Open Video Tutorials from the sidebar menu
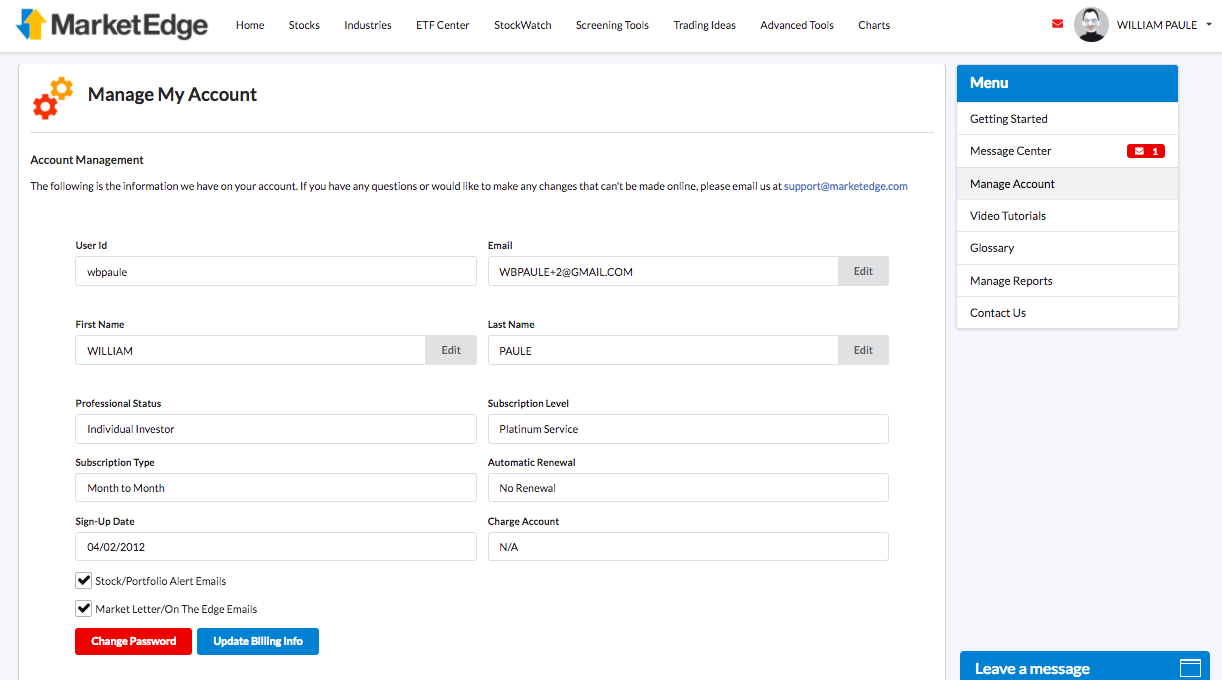Image resolution: width=1222 pixels, height=680 pixels. tap(1007, 215)
